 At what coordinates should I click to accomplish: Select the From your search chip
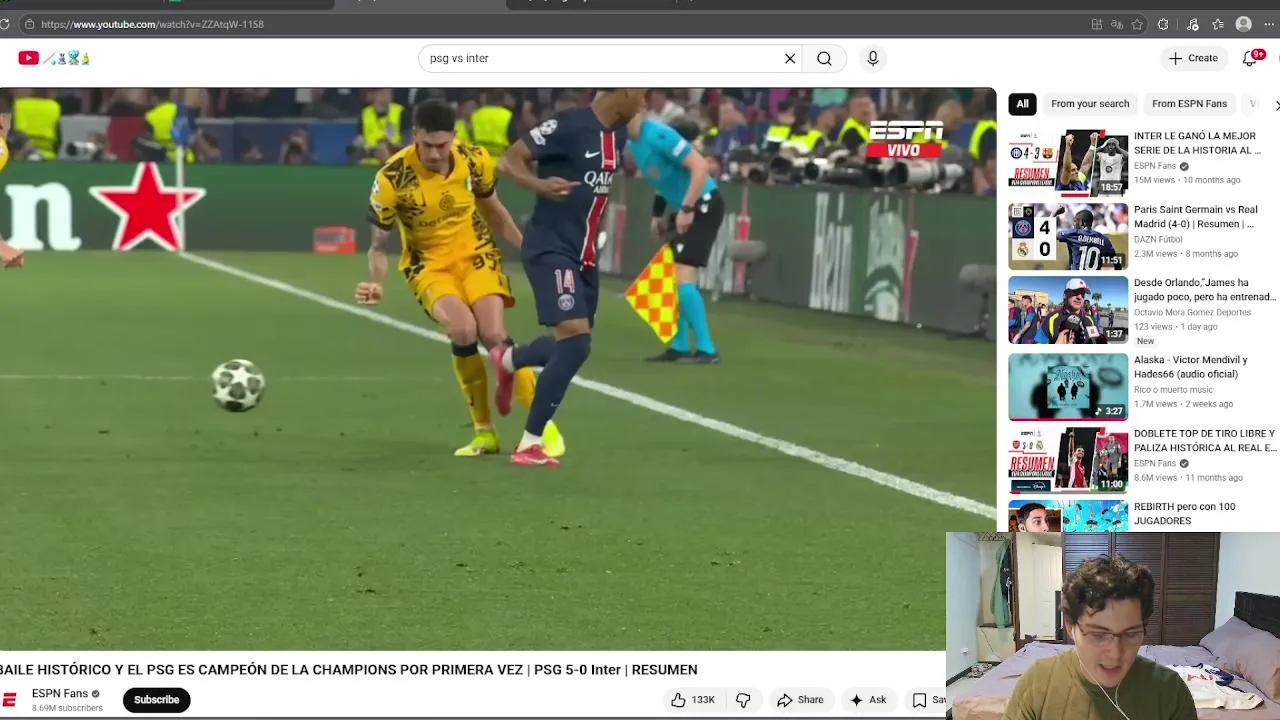(x=1090, y=103)
